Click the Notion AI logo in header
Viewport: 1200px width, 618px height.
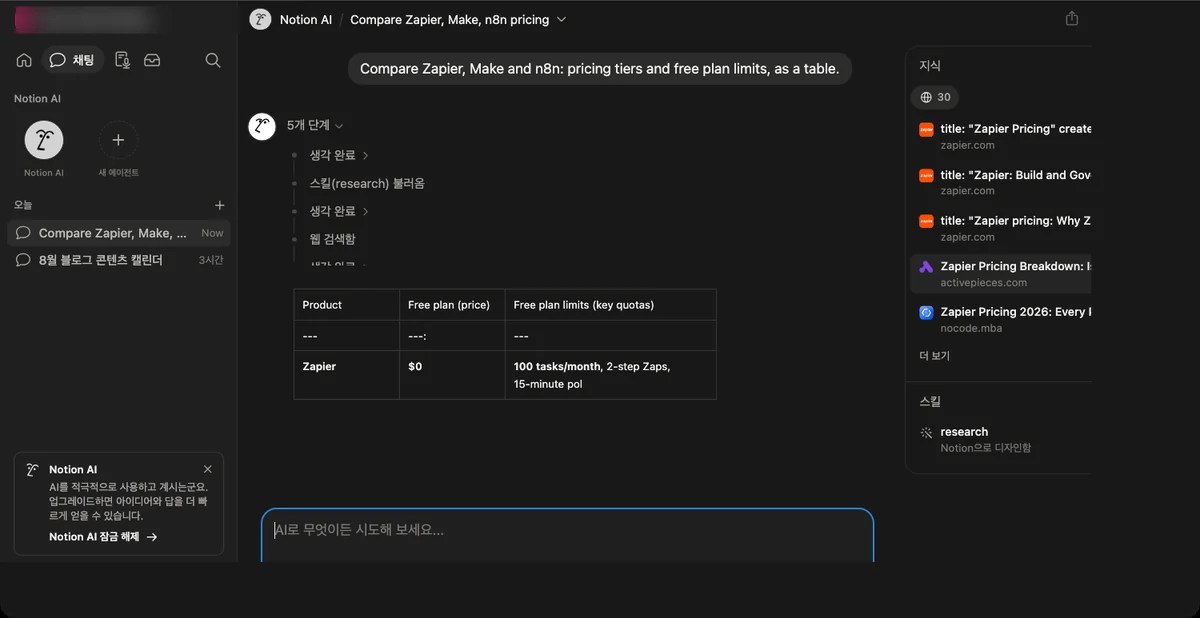pos(260,19)
